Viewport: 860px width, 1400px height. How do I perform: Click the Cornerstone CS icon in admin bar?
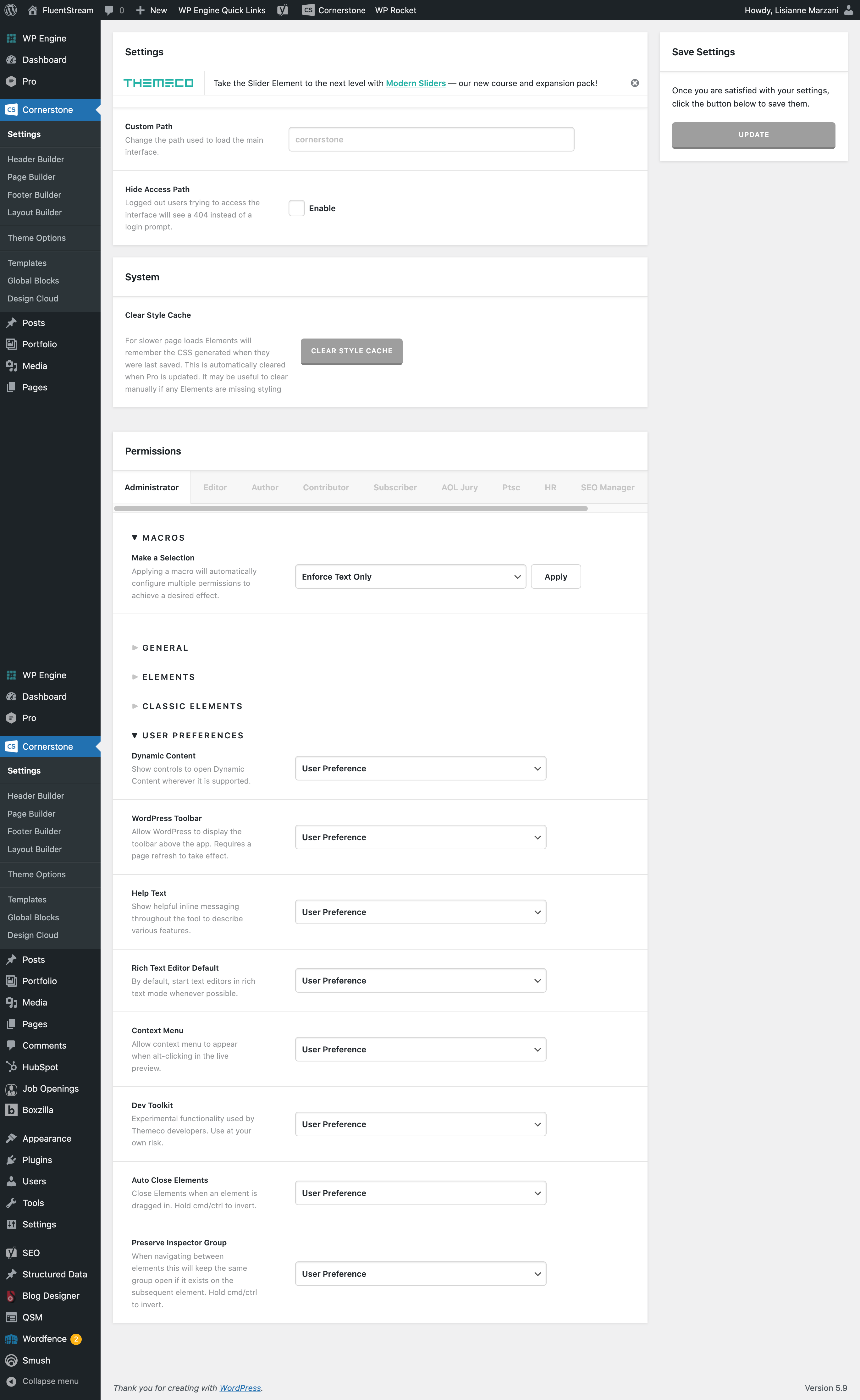click(x=308, y=10)
